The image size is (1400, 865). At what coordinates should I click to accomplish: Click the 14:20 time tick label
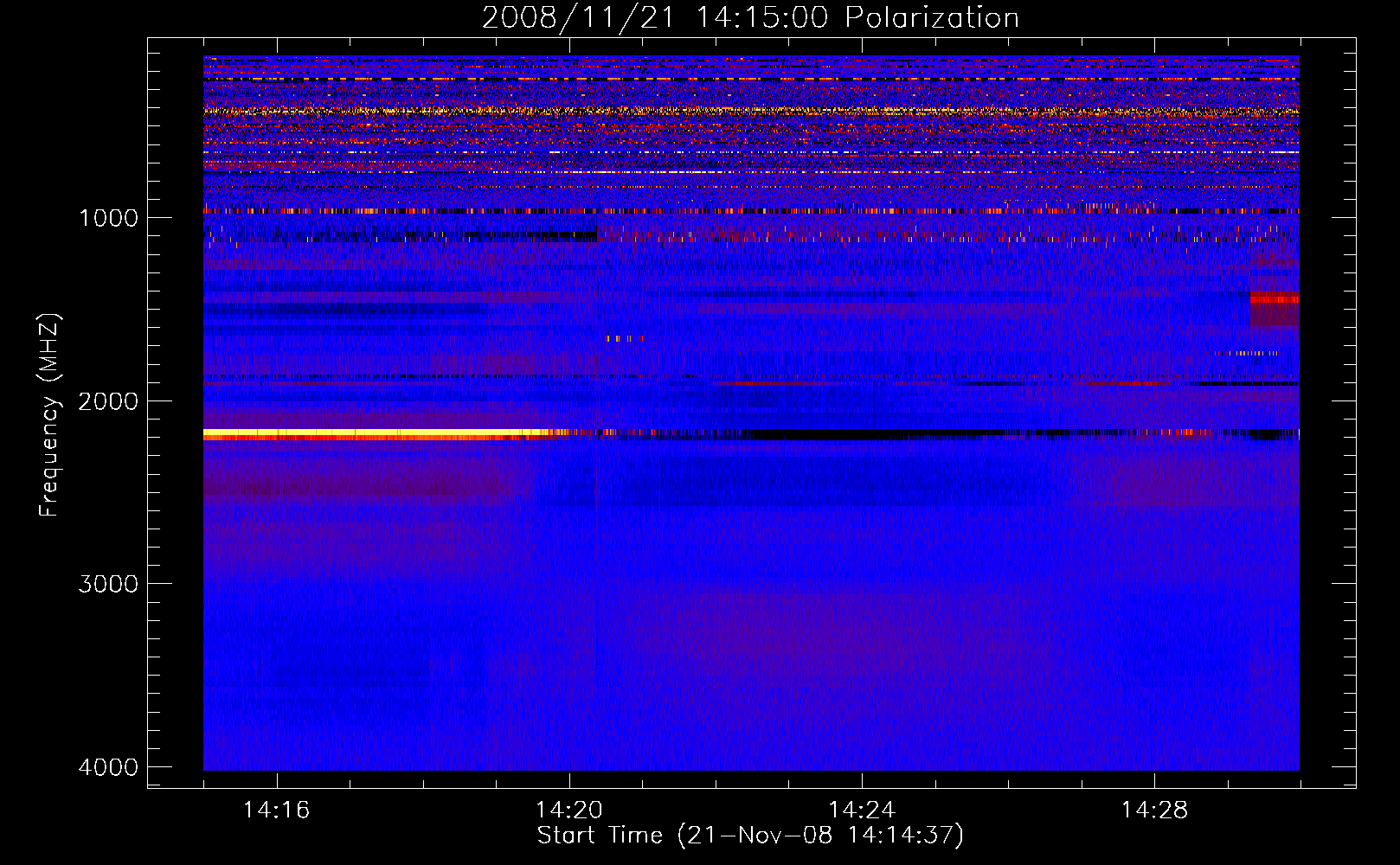[569, 811]
